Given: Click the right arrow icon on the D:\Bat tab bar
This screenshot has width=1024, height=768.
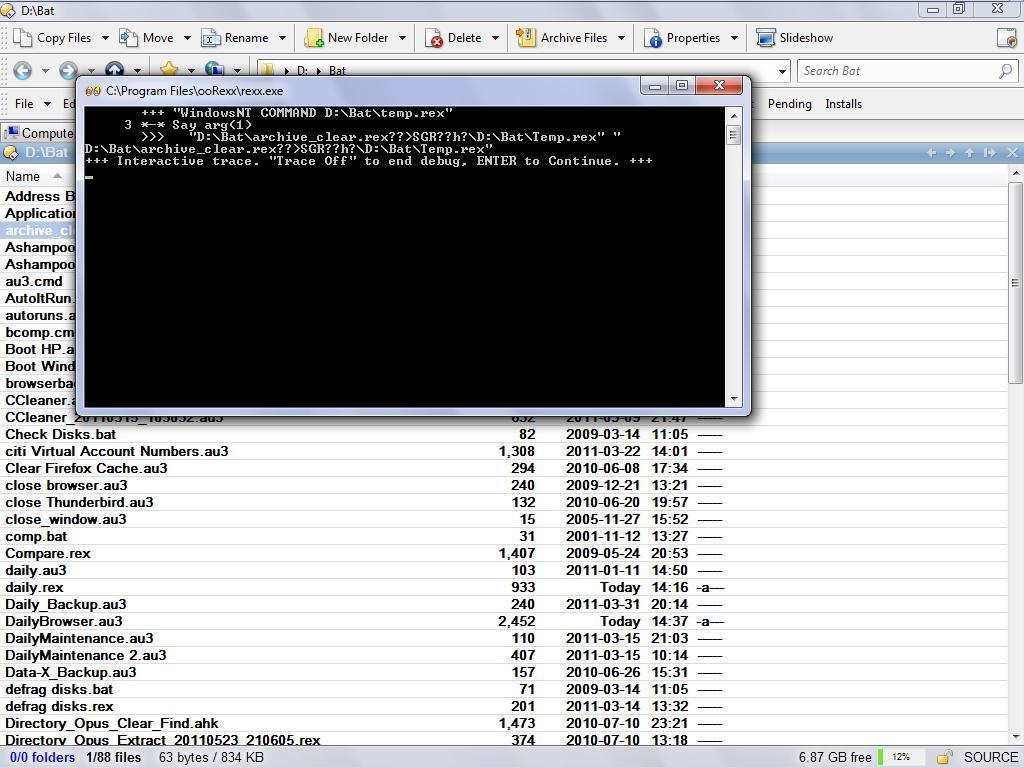Looking at the screenshot, I should point(950,152).
